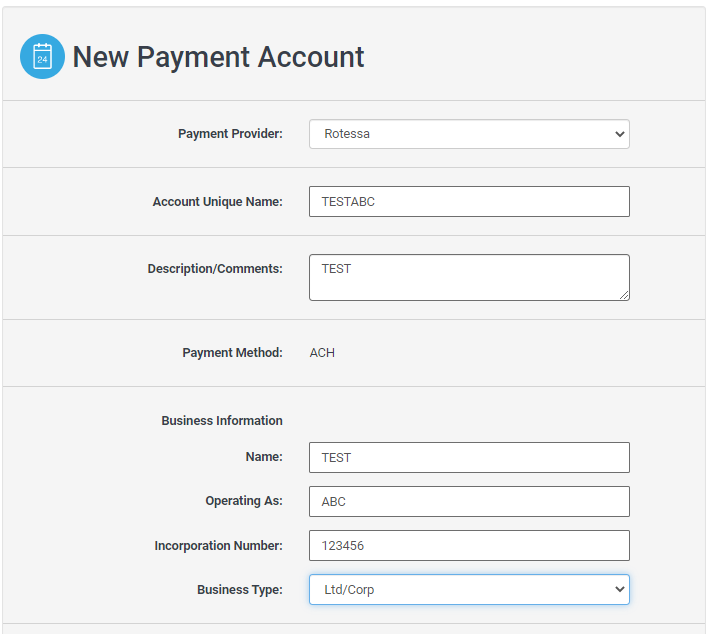723x634 pixels.
Task: Click the Incorporation Number label
Action: [218, 546]
